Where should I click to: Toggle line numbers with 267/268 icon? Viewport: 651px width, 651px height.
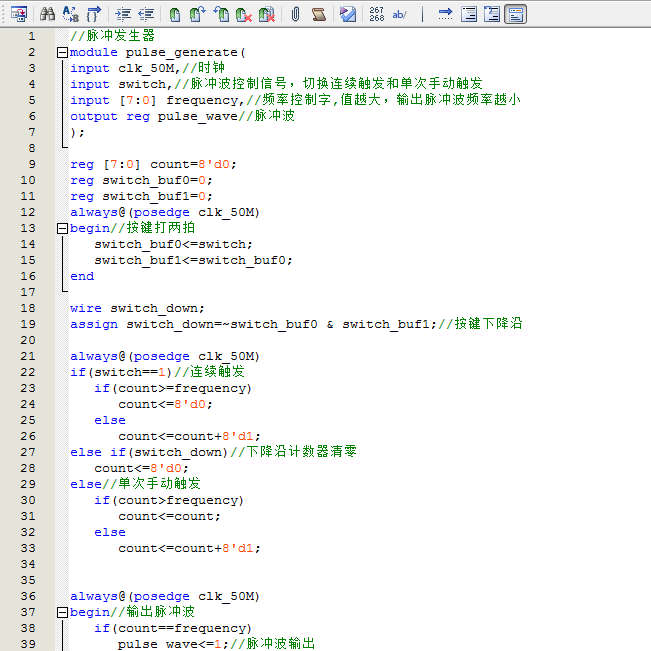coord(376,14)
